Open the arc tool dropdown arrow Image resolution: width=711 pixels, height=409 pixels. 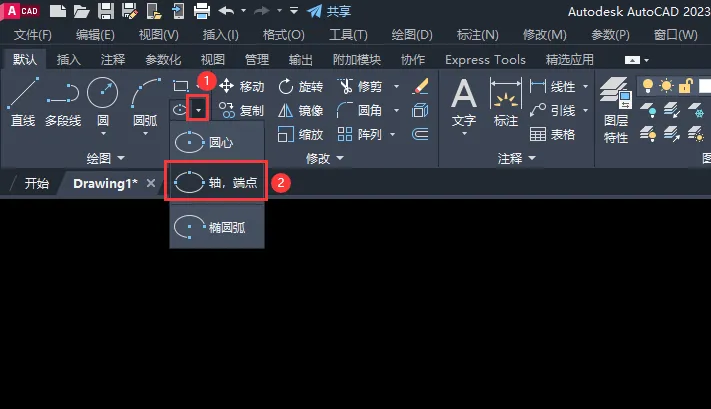point(145,134)
